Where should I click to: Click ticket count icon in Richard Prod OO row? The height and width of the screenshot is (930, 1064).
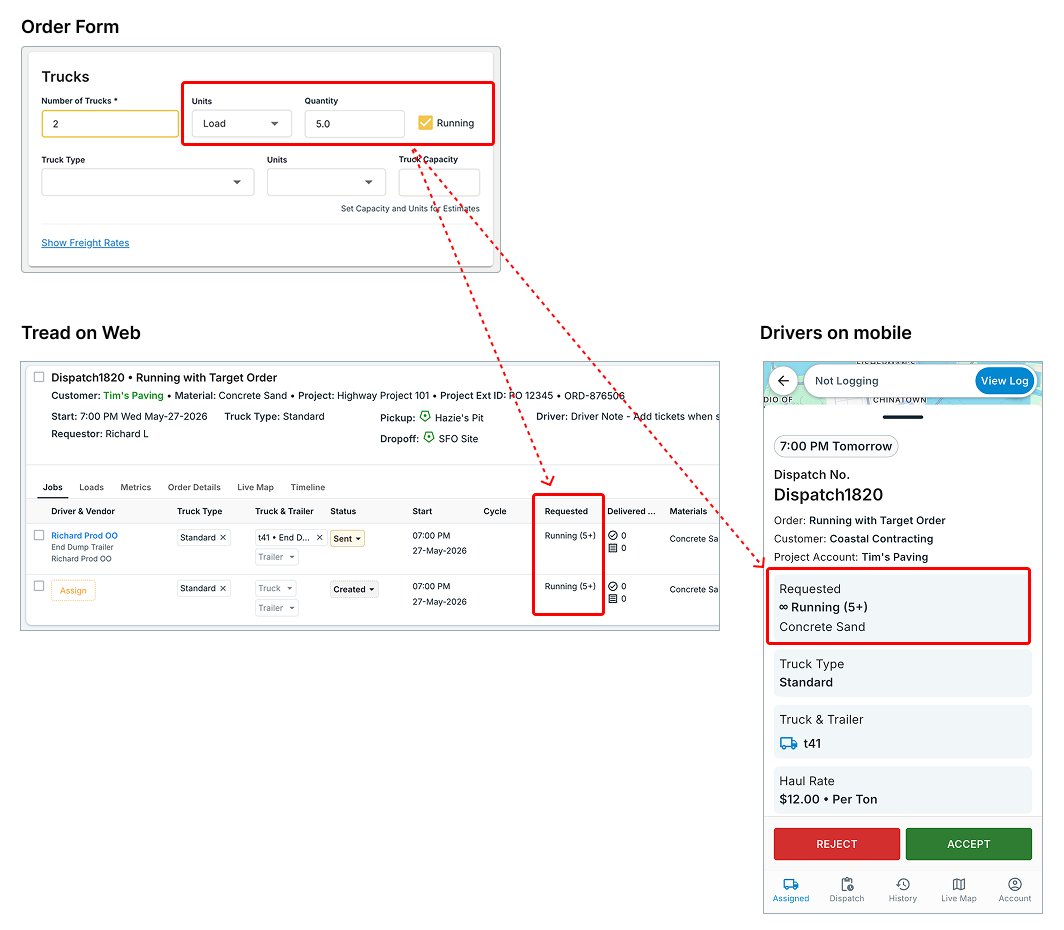point(613,548)
